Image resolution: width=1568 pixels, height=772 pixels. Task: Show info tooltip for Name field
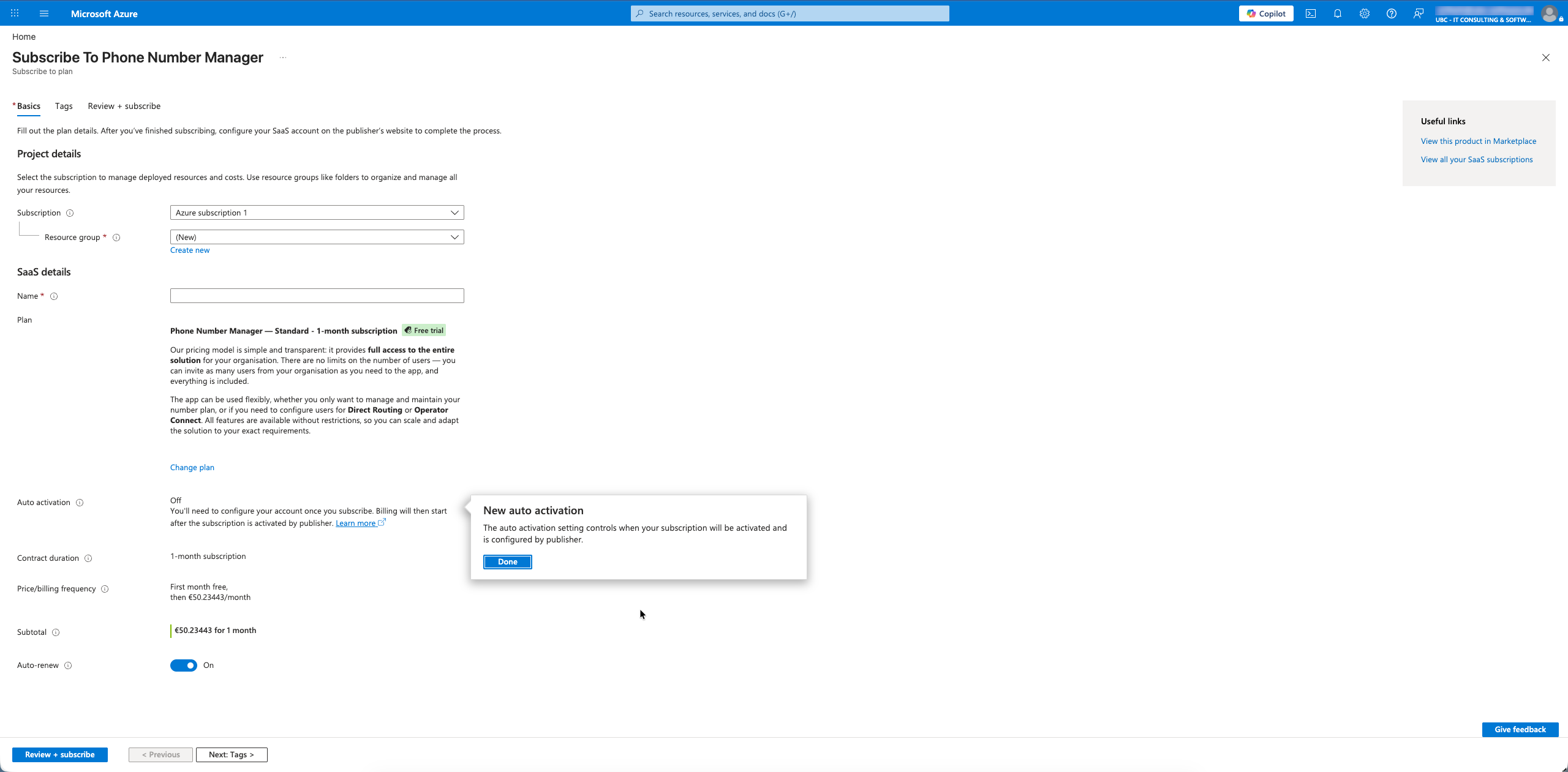point(54,296)
